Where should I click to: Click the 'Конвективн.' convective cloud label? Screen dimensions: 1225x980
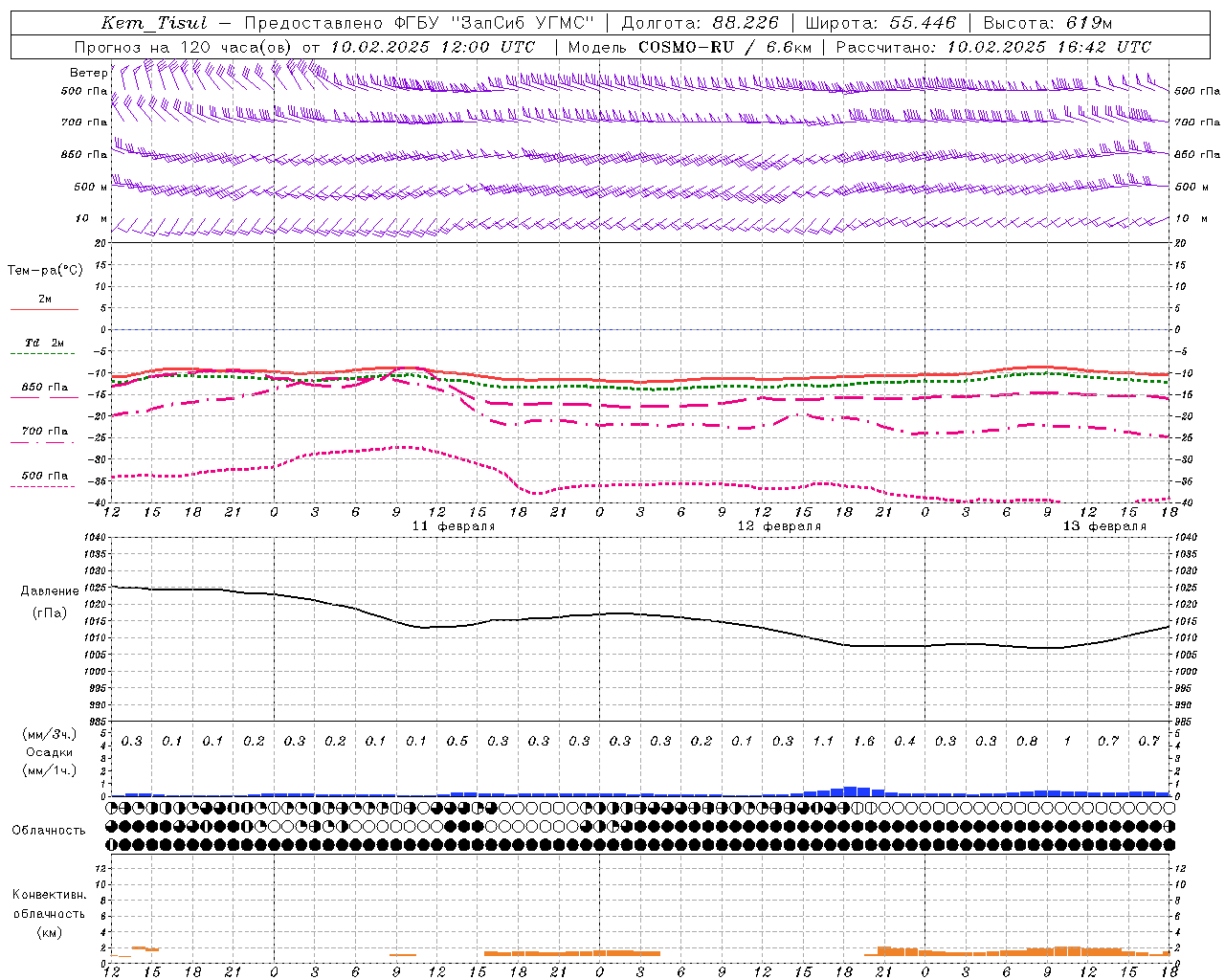50,895
